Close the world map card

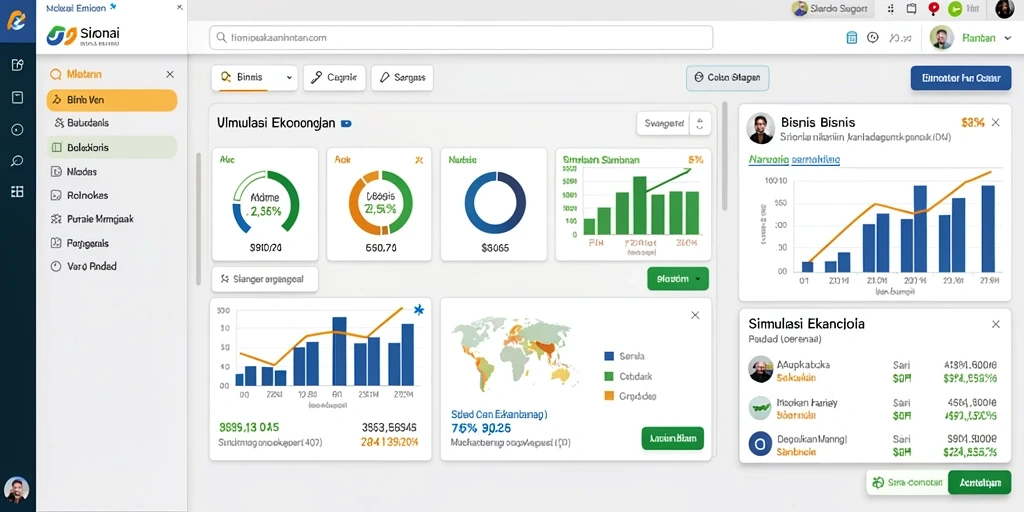click(x=695, y=315)
